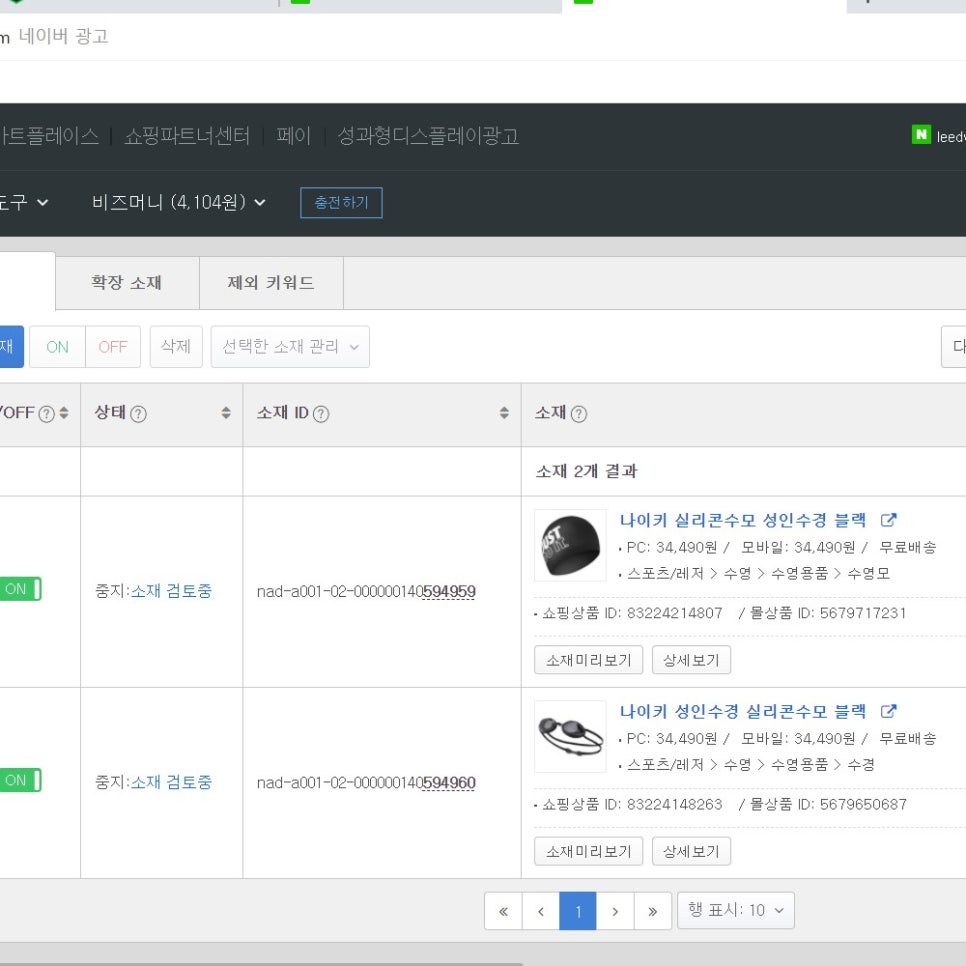
Task: Open 나이키 실리콘수모 성인수경 블랙 product link
Action: pos(742,520)
